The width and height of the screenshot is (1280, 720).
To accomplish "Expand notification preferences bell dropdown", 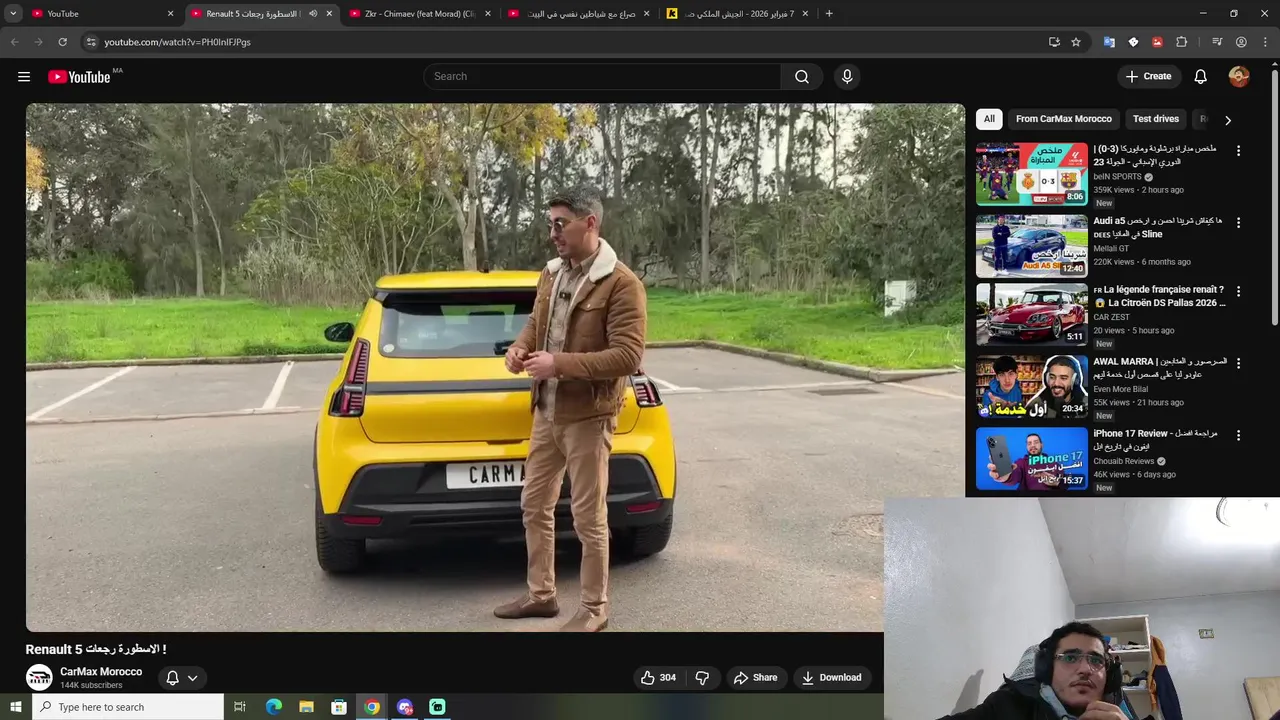I will point(182,678).
